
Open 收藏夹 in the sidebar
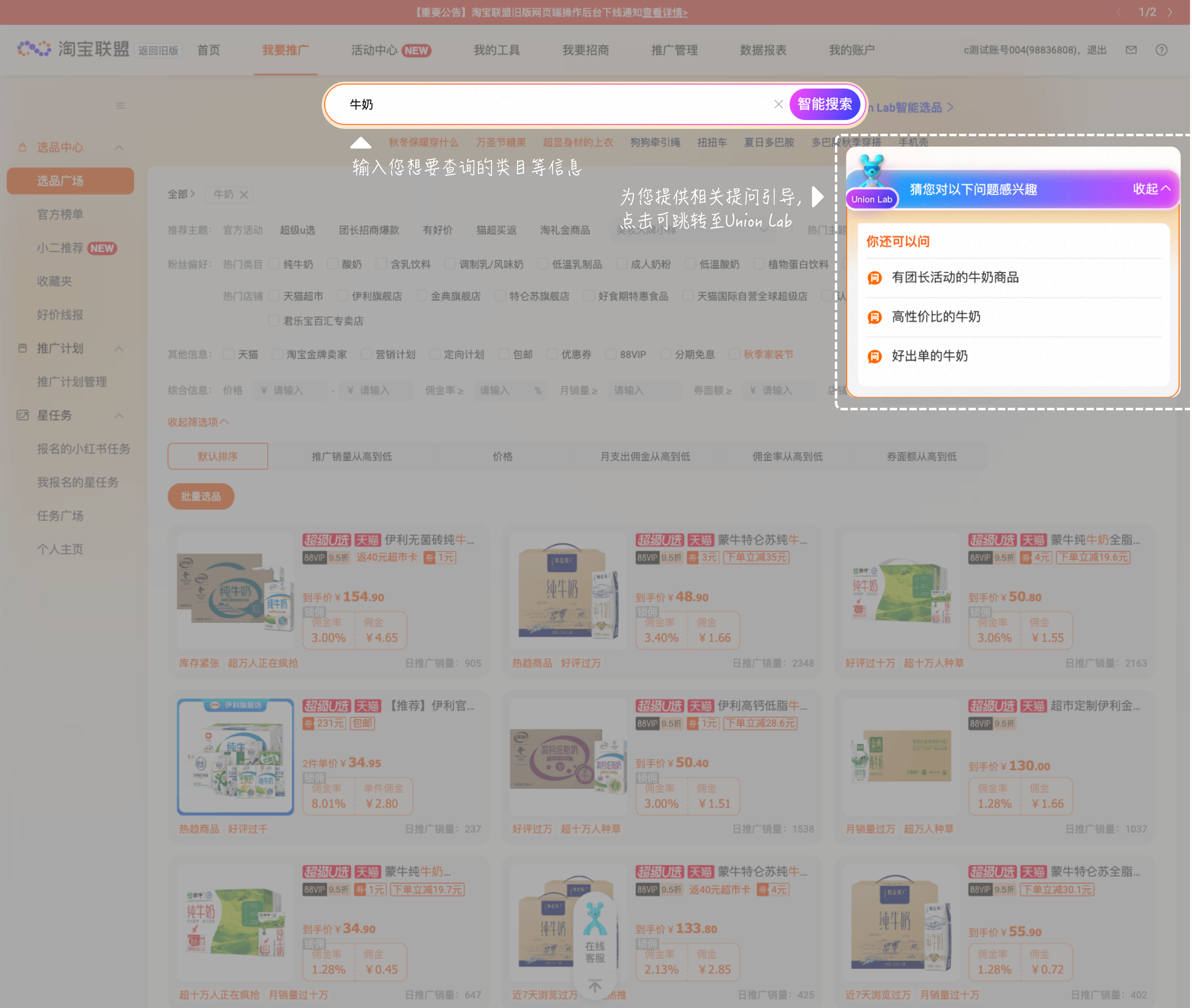pyautogui.click(x=54, y=281)
